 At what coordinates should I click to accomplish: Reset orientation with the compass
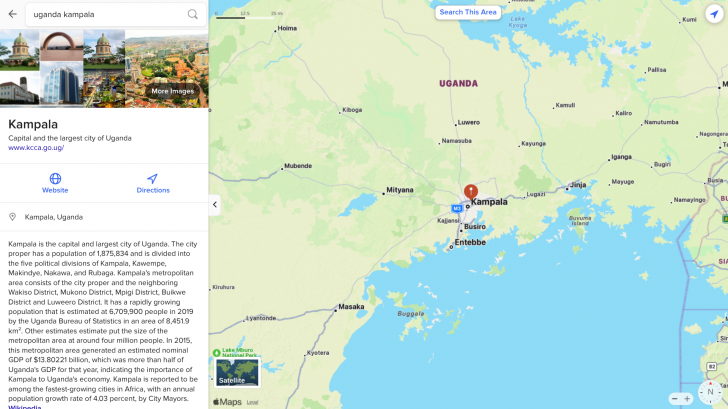(x=710, y=392)
